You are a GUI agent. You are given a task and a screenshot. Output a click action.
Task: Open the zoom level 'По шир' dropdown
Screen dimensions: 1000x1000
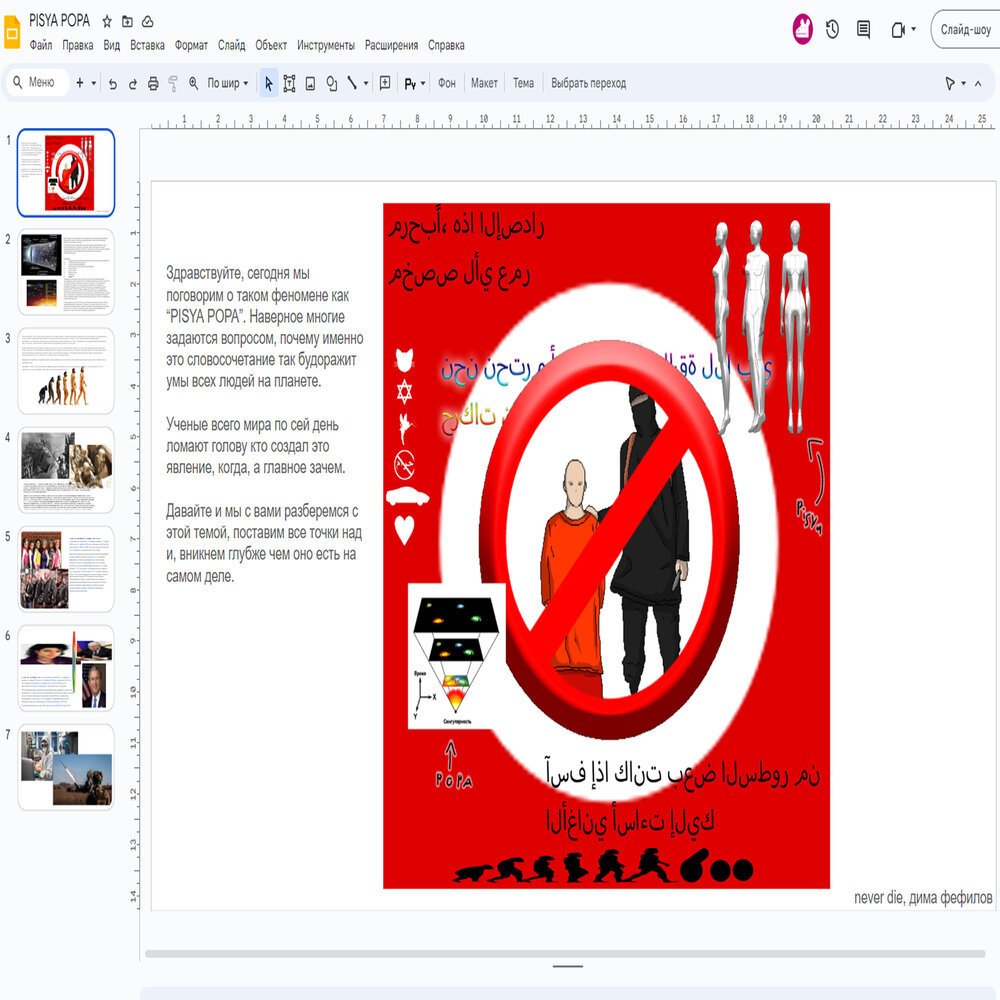[228, 84]
